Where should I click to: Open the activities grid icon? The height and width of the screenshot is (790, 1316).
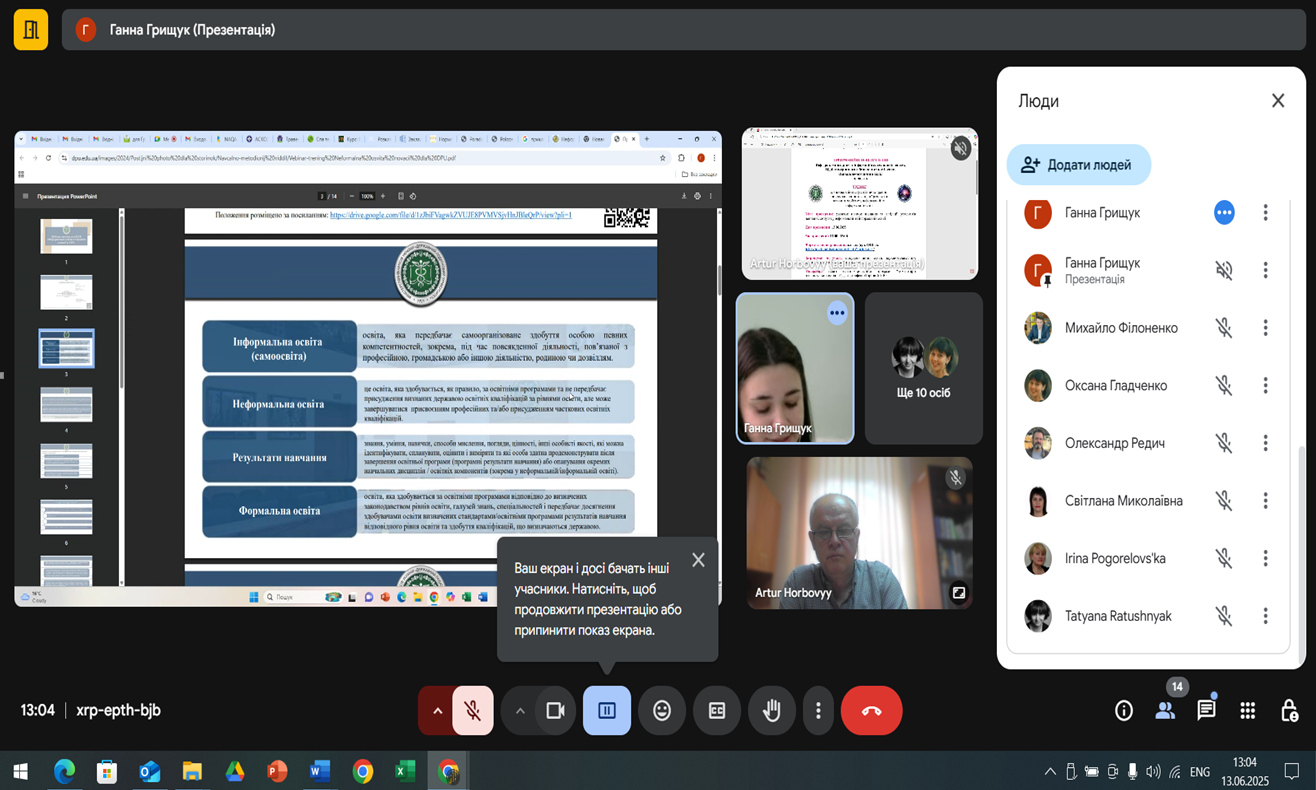[x=1247, y=711]
